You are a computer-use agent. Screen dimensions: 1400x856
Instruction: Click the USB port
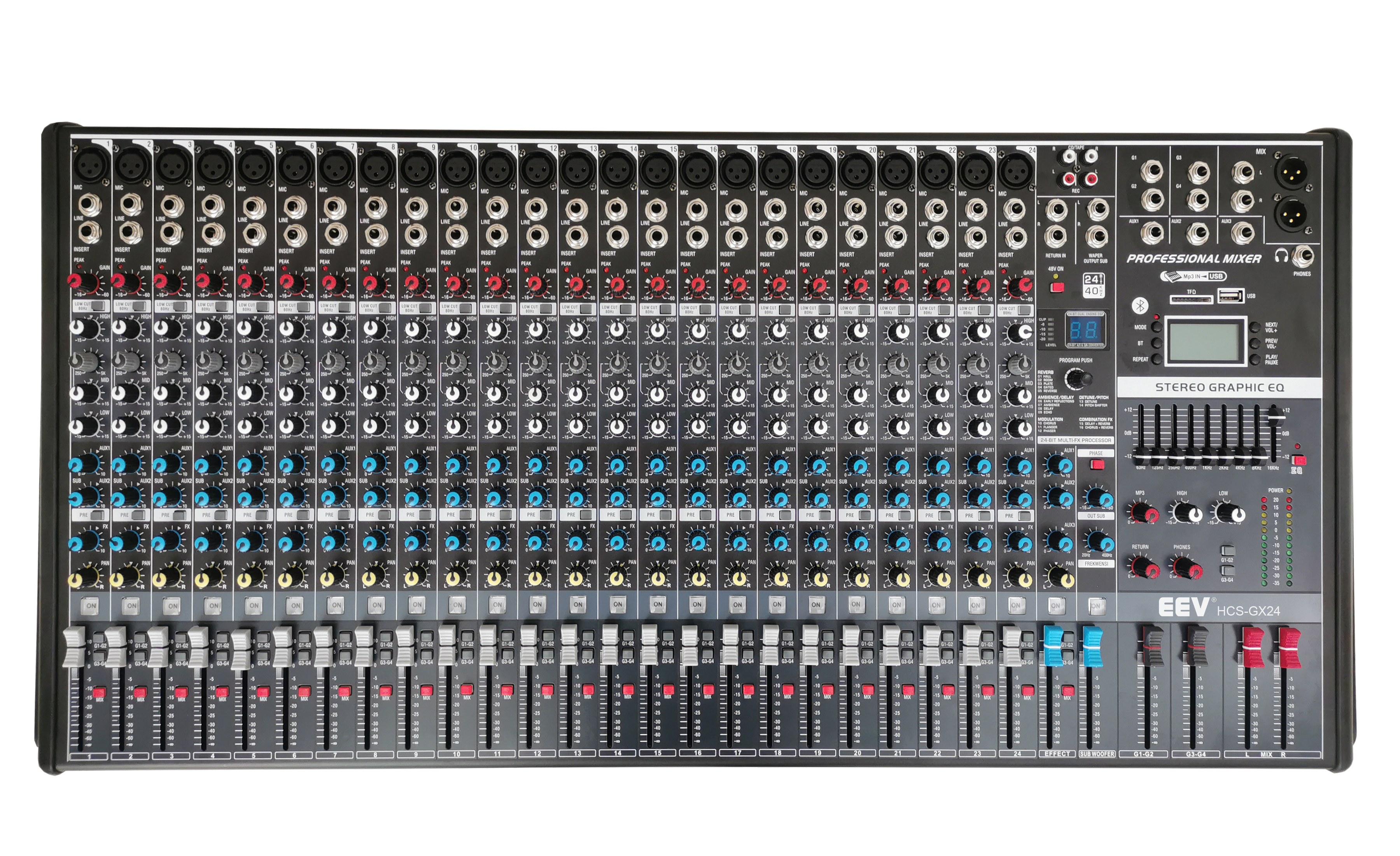click(1230, 296)
